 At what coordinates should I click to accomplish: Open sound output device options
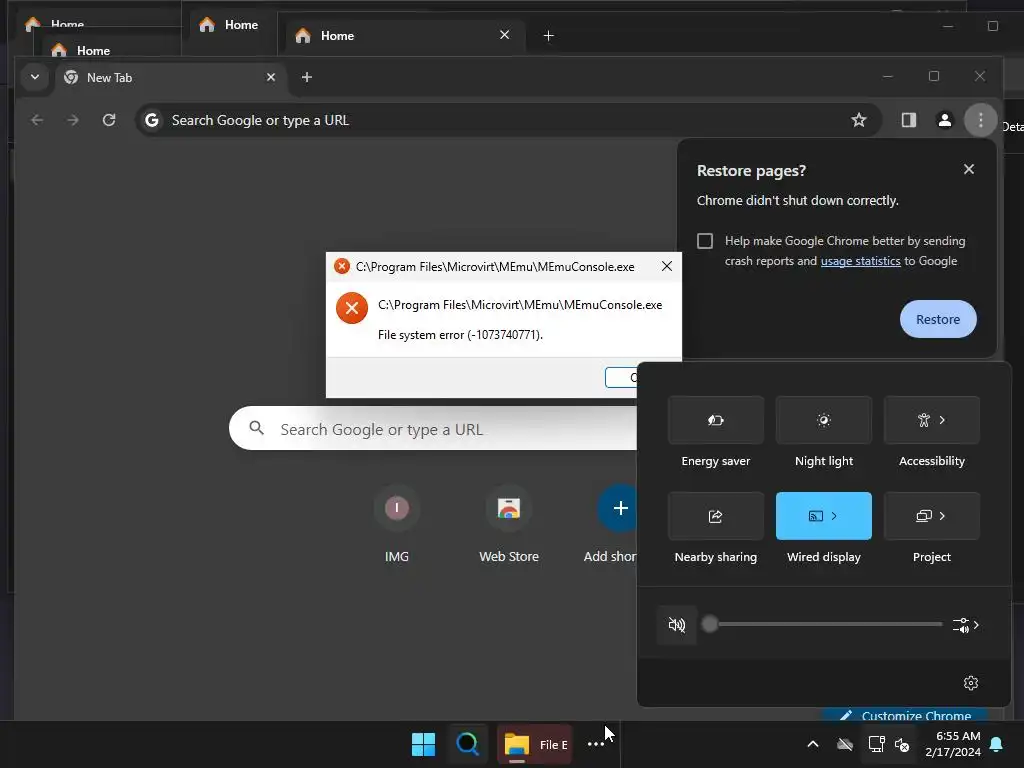[x=966, y=625]
